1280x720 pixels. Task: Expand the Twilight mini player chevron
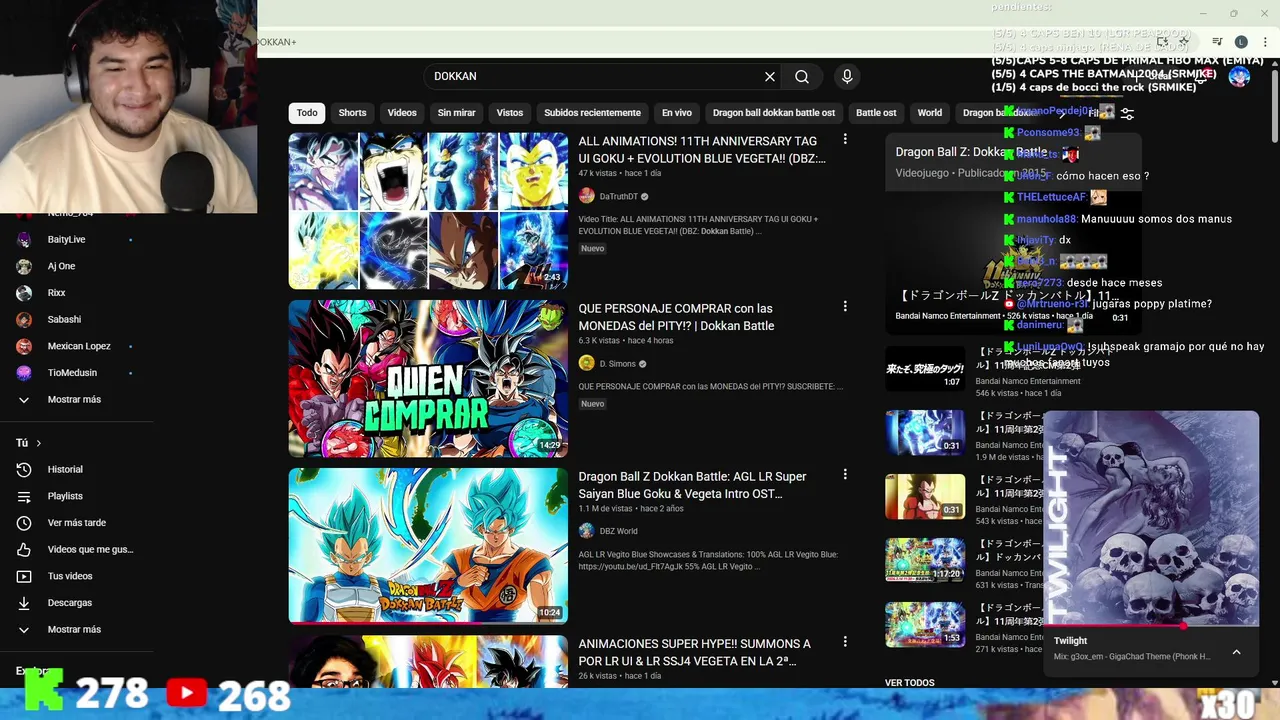click(1236, 652)
